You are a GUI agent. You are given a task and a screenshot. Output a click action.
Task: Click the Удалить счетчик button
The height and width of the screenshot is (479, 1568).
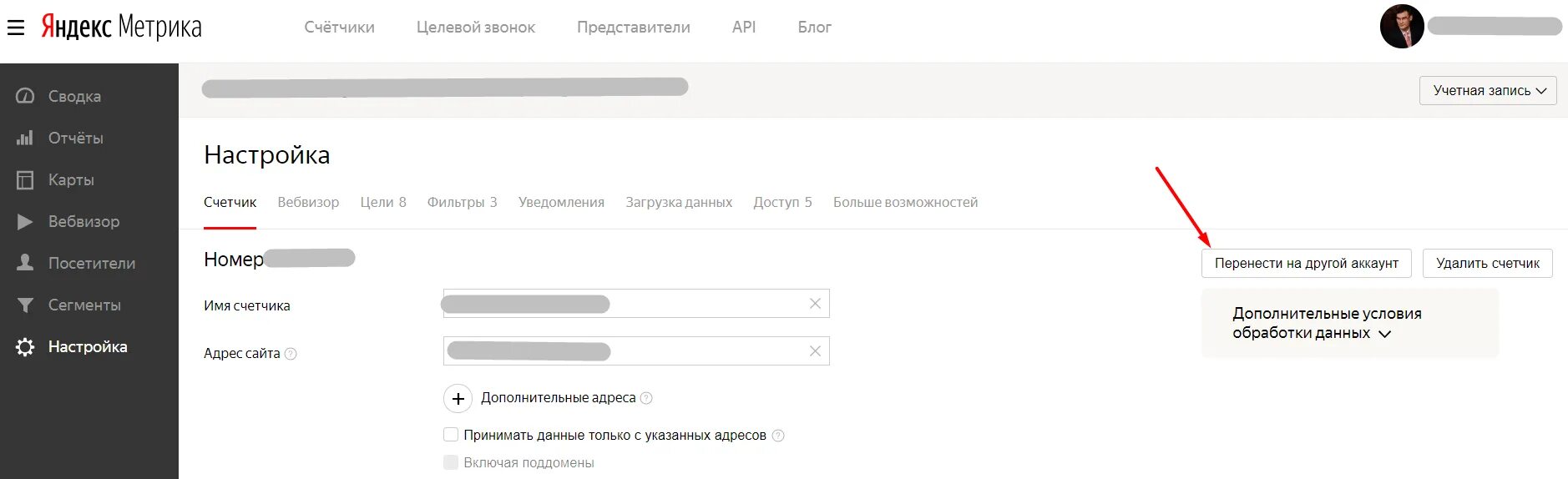point(1487,263)
